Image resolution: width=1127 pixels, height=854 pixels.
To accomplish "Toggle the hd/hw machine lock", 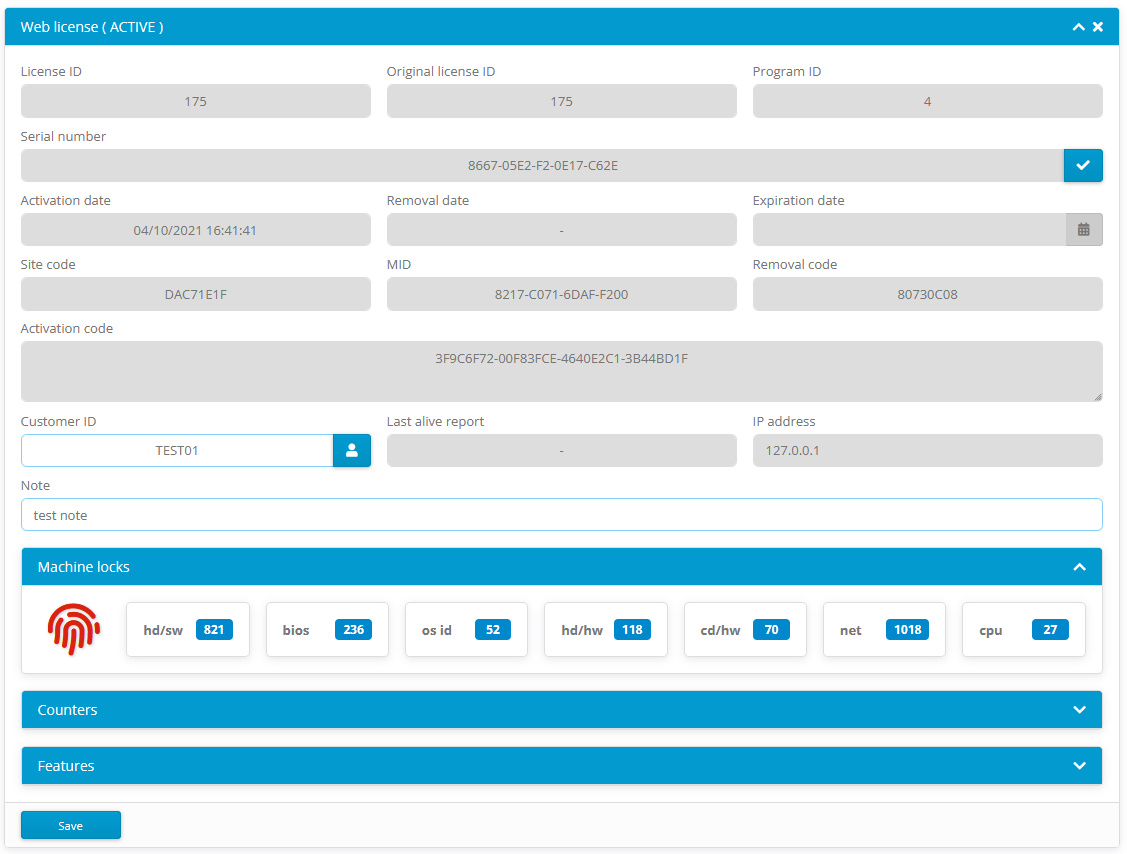I will (x=606, y=630).
